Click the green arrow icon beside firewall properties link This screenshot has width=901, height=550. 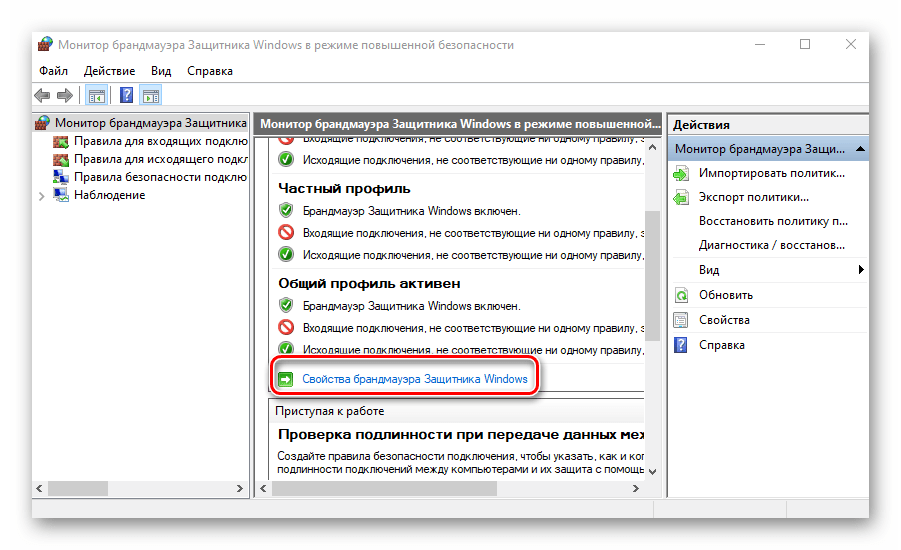[286, 379]
